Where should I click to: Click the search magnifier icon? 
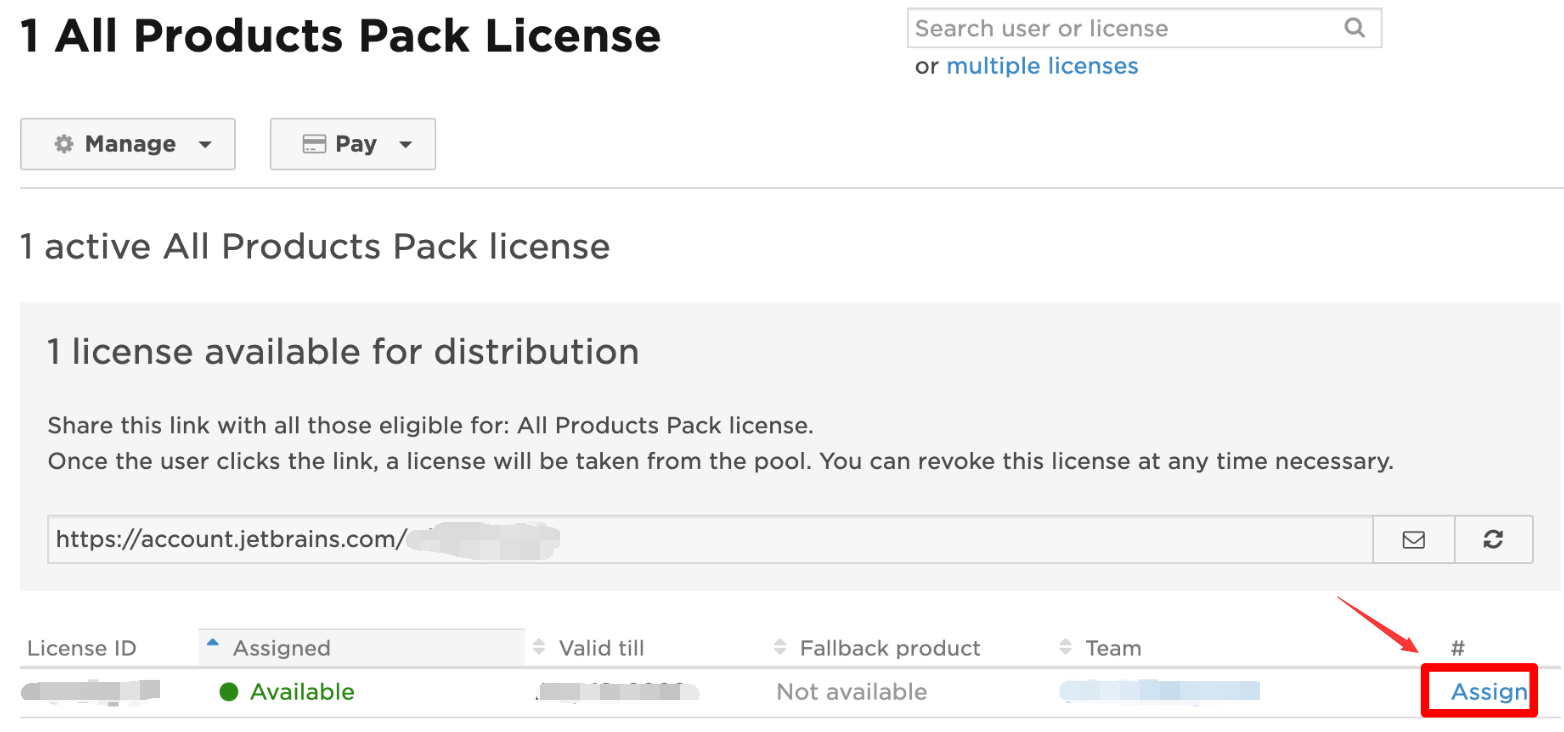[x=1354, y=28]
